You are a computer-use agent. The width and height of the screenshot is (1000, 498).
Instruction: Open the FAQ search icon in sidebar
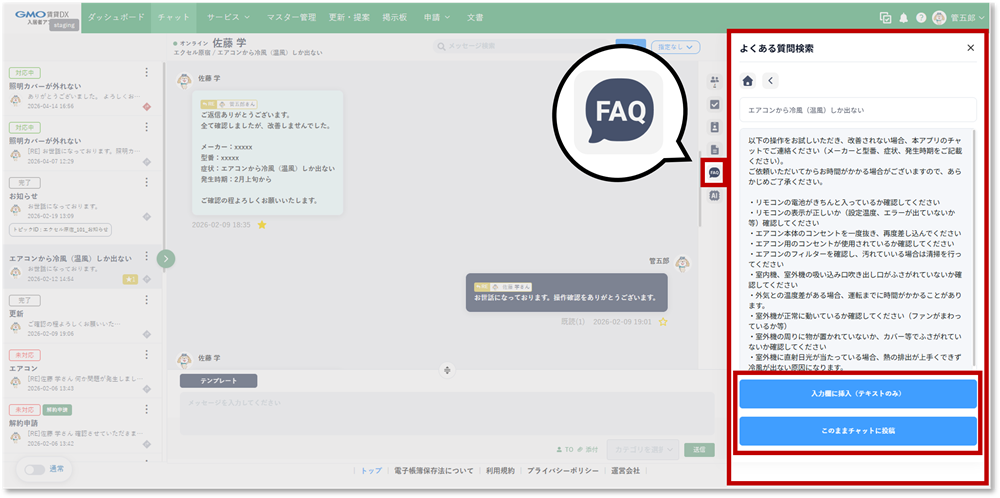click(714, 173)
